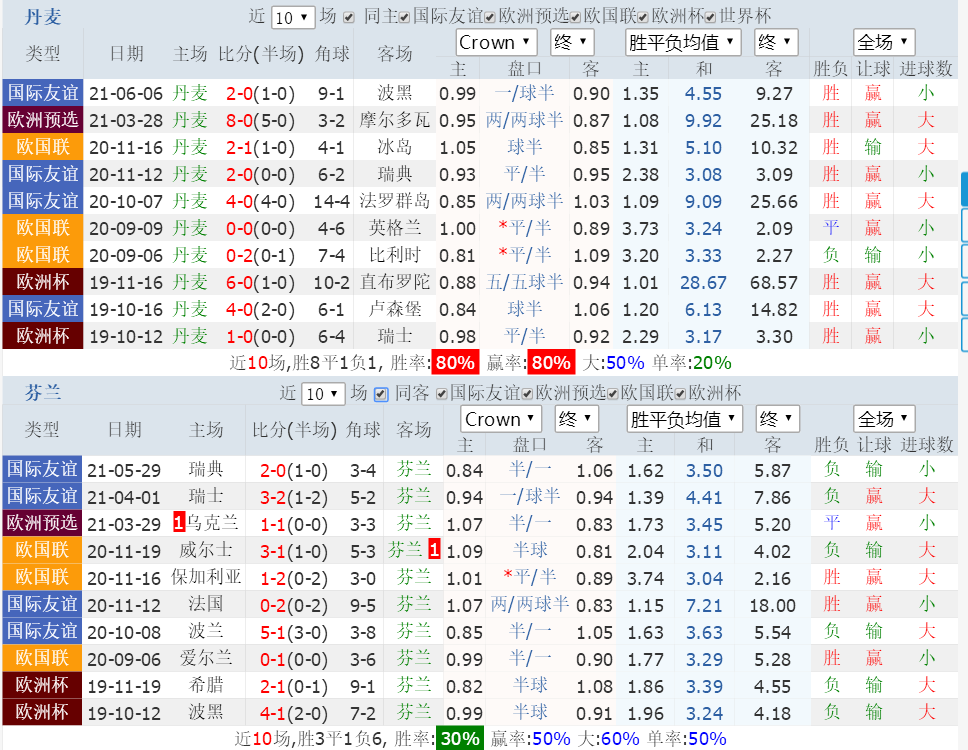Open 胜平负均值 dropdown in Finland section
968x750 pixels.
point(685,419)
